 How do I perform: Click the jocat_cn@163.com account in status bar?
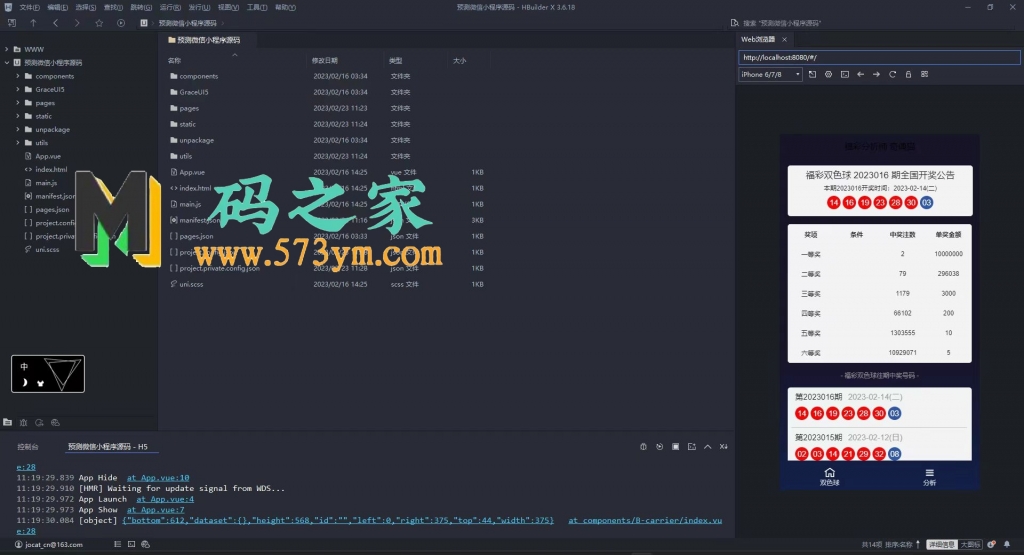(49, 544)
